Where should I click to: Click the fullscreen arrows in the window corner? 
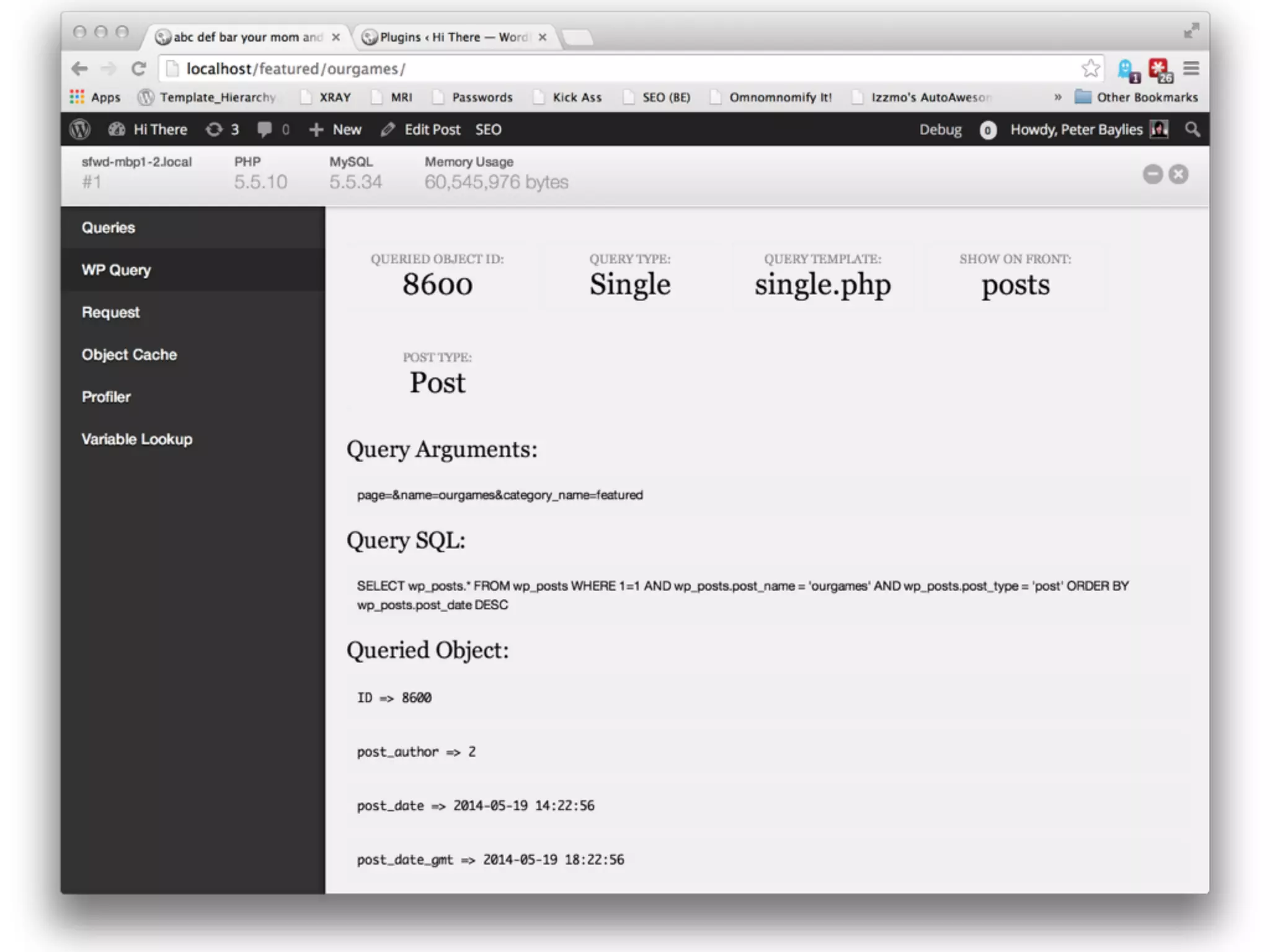coord(1191,30)
